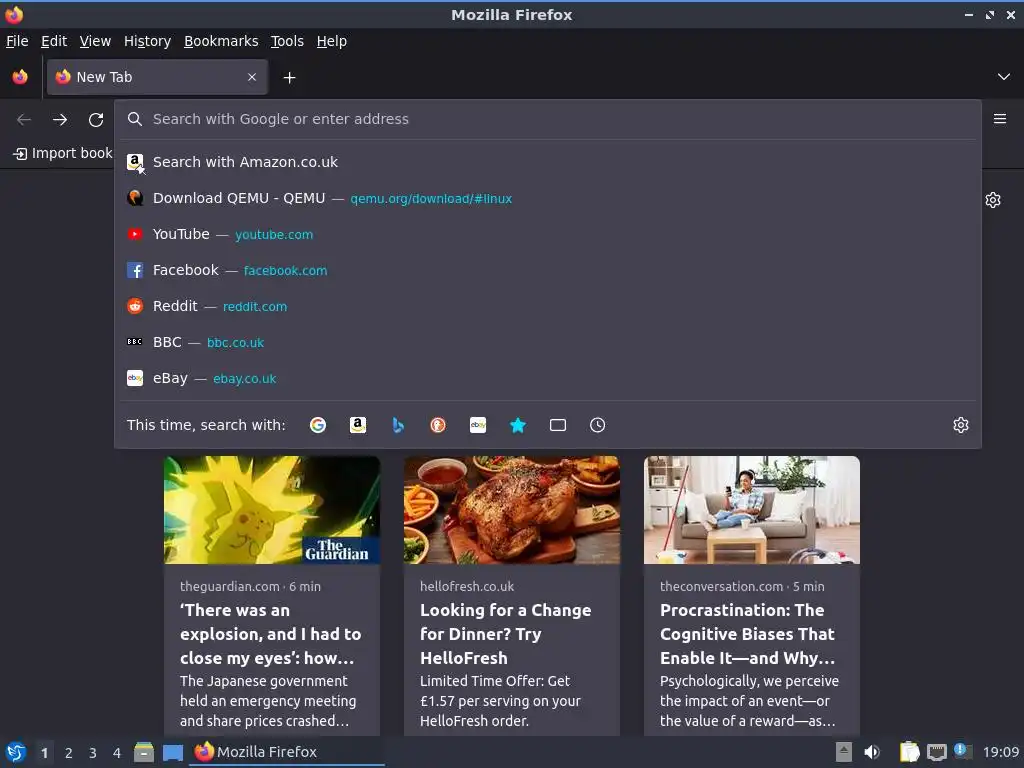Open Procrastination Cognitive Biases headline
1024x768 pixels.
pyautogui.click(x=748, y=634)
